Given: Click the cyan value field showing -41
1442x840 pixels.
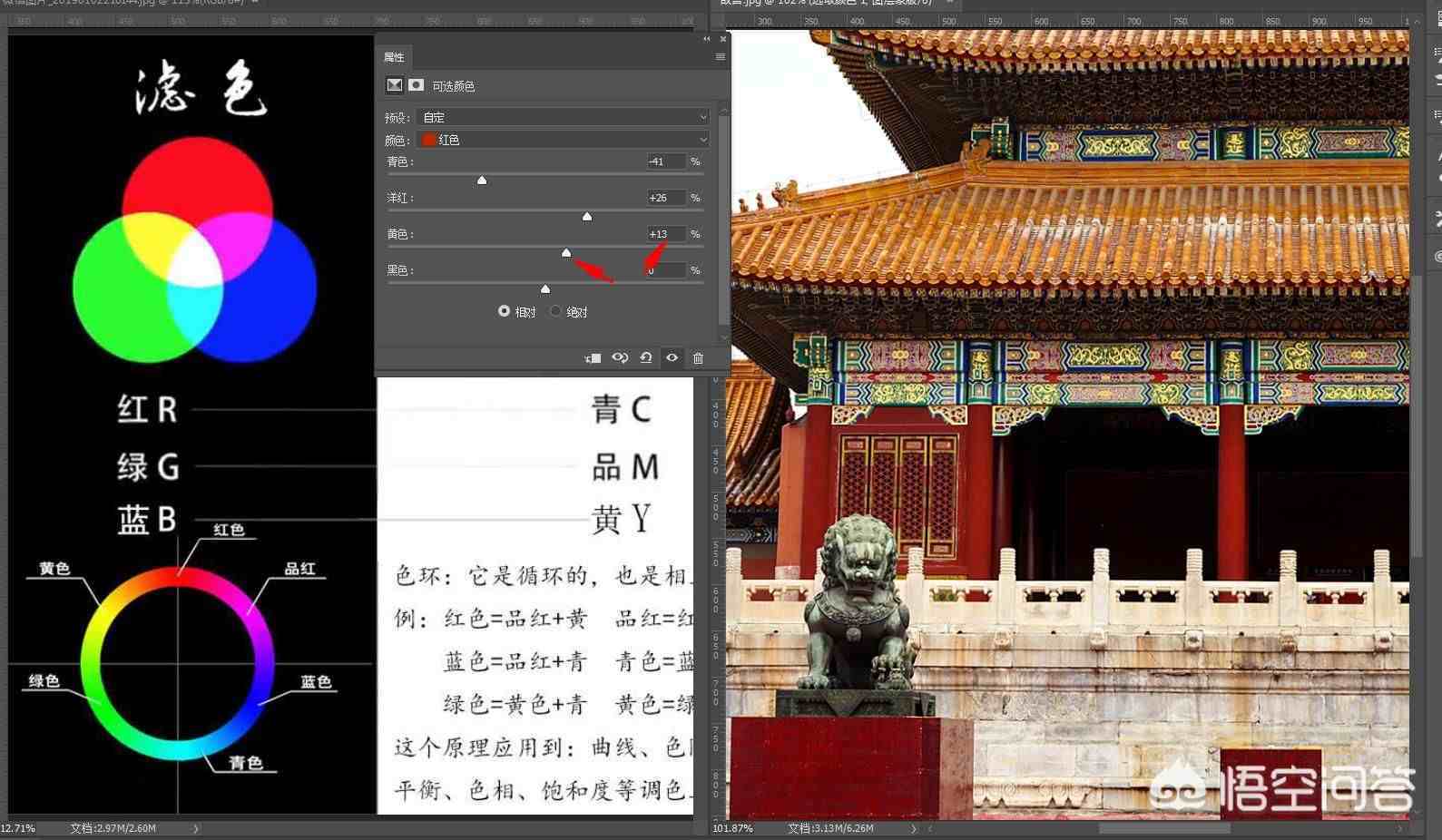Looking at the screenshot, I should coord(666,161).
